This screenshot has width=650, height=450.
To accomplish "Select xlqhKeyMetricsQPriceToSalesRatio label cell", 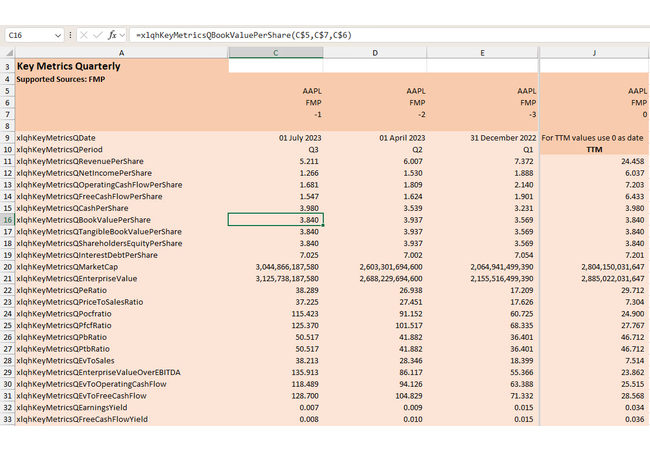I will (x=121, y=302).
